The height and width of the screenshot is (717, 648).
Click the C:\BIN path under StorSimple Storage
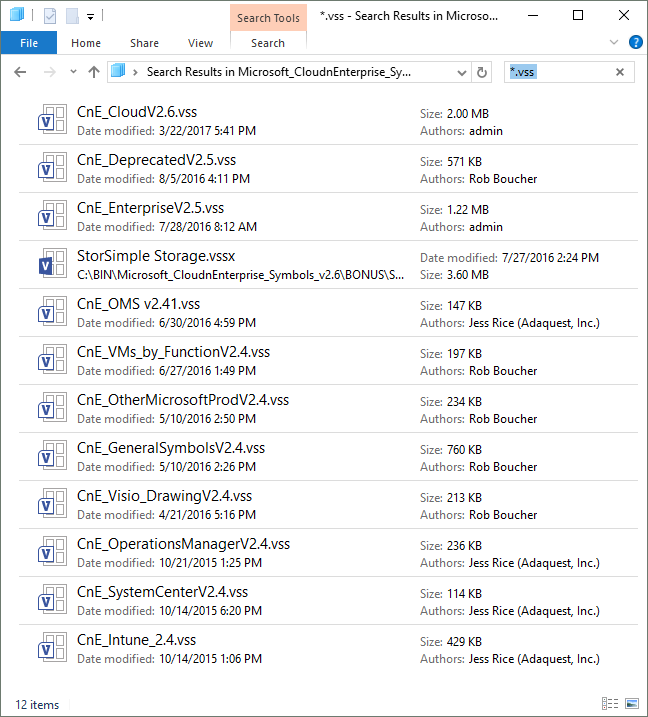coord(241,275)
